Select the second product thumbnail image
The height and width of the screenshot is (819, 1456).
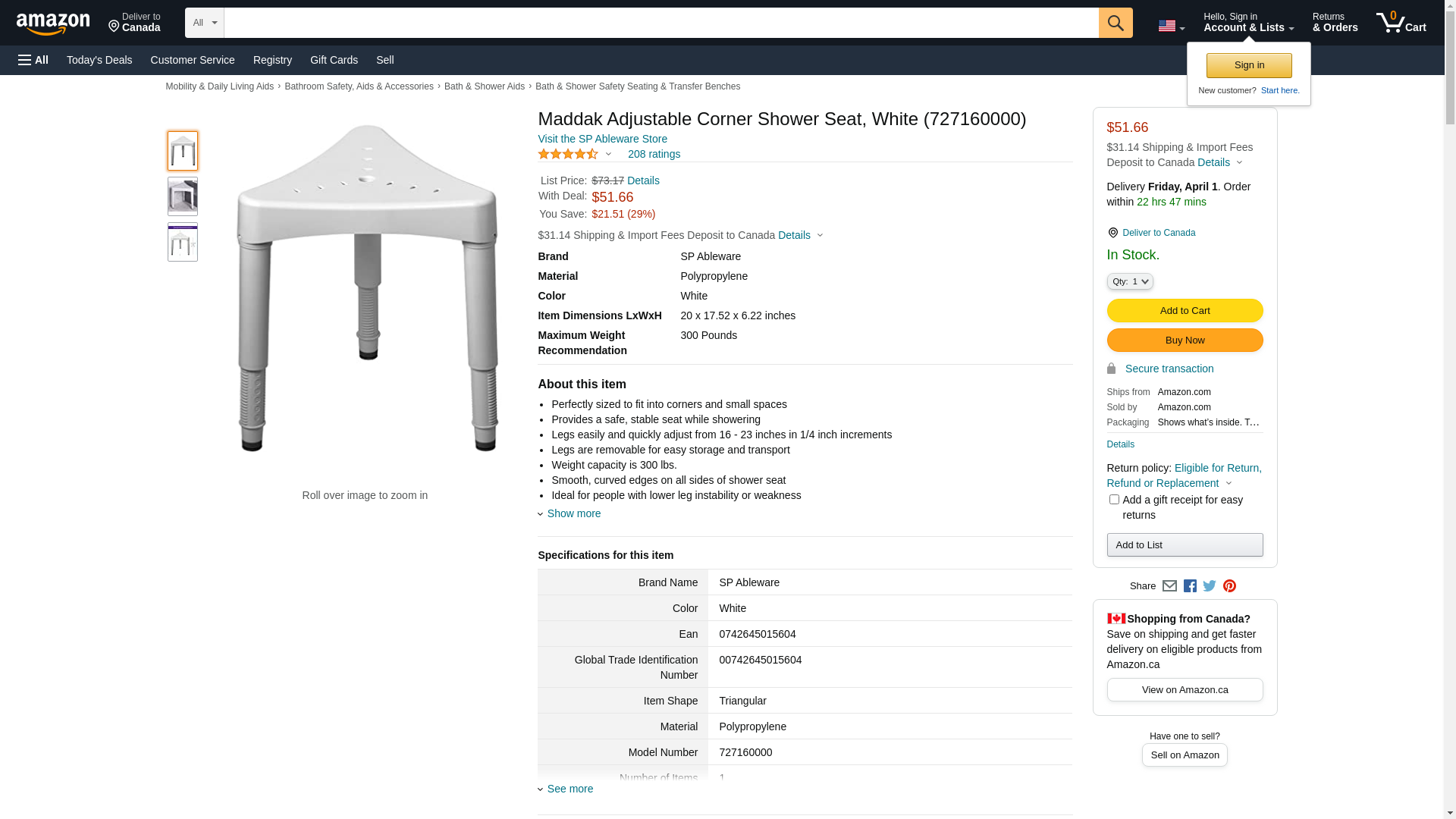click(x=183, y=196)
